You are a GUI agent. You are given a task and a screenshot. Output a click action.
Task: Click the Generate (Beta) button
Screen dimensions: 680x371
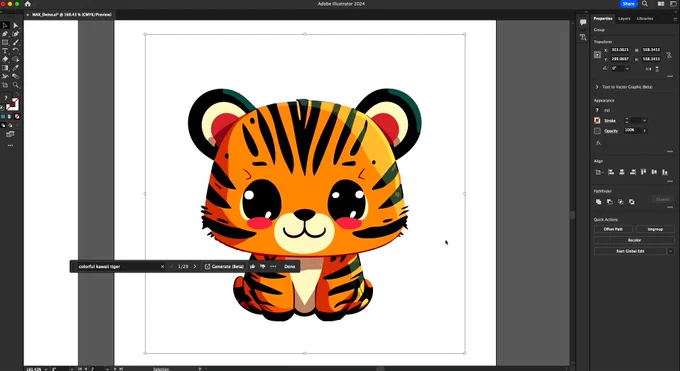pyautogui.click(x=224, y=266)
